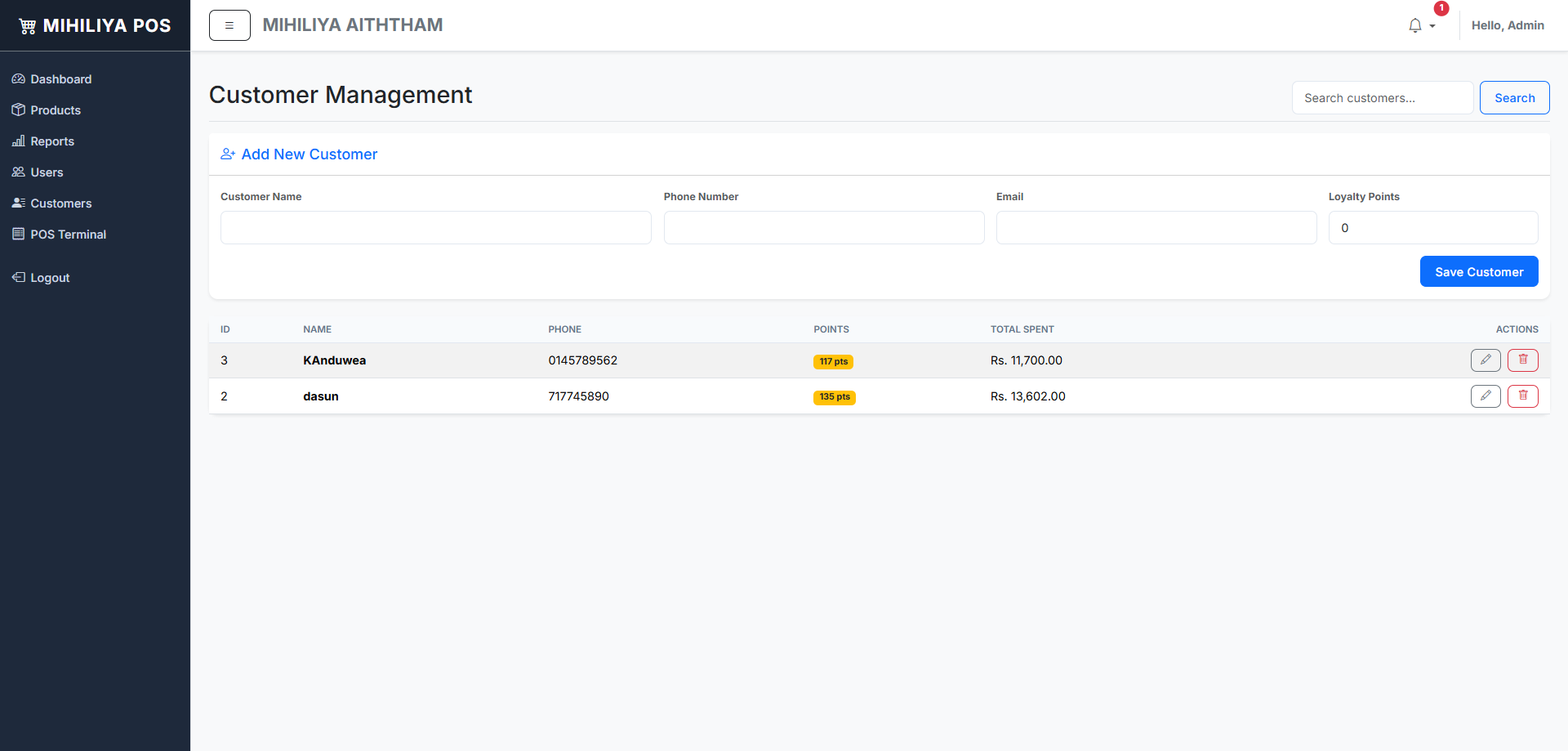Click the shopping cart logo icon
The width and height of the screenshot is (1568, 751).
(28, 26)
